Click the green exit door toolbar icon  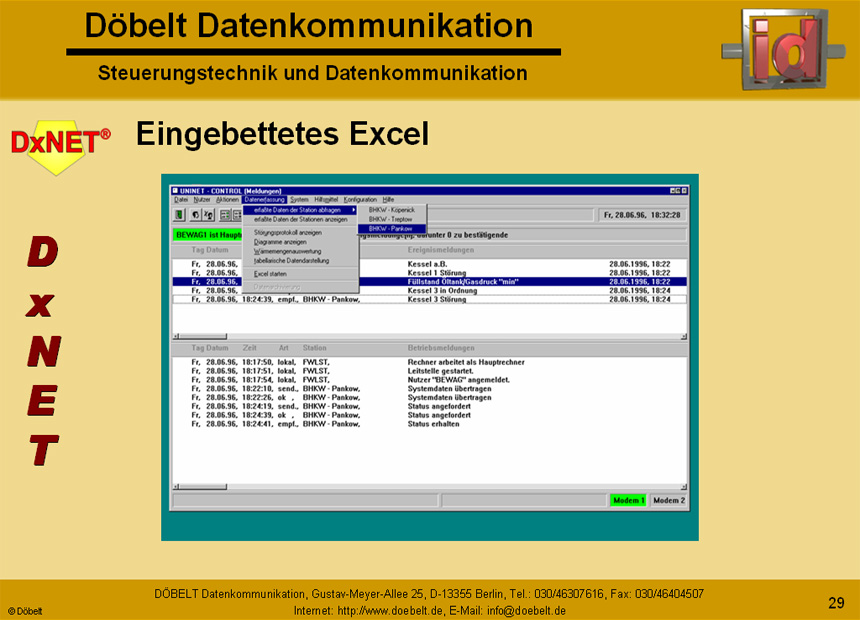[179, 215]
